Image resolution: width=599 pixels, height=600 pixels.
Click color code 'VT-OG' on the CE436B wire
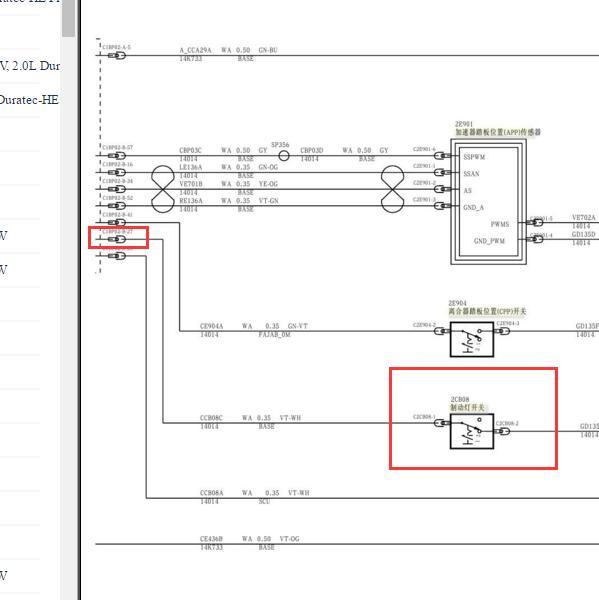click(x=289, y=539)
